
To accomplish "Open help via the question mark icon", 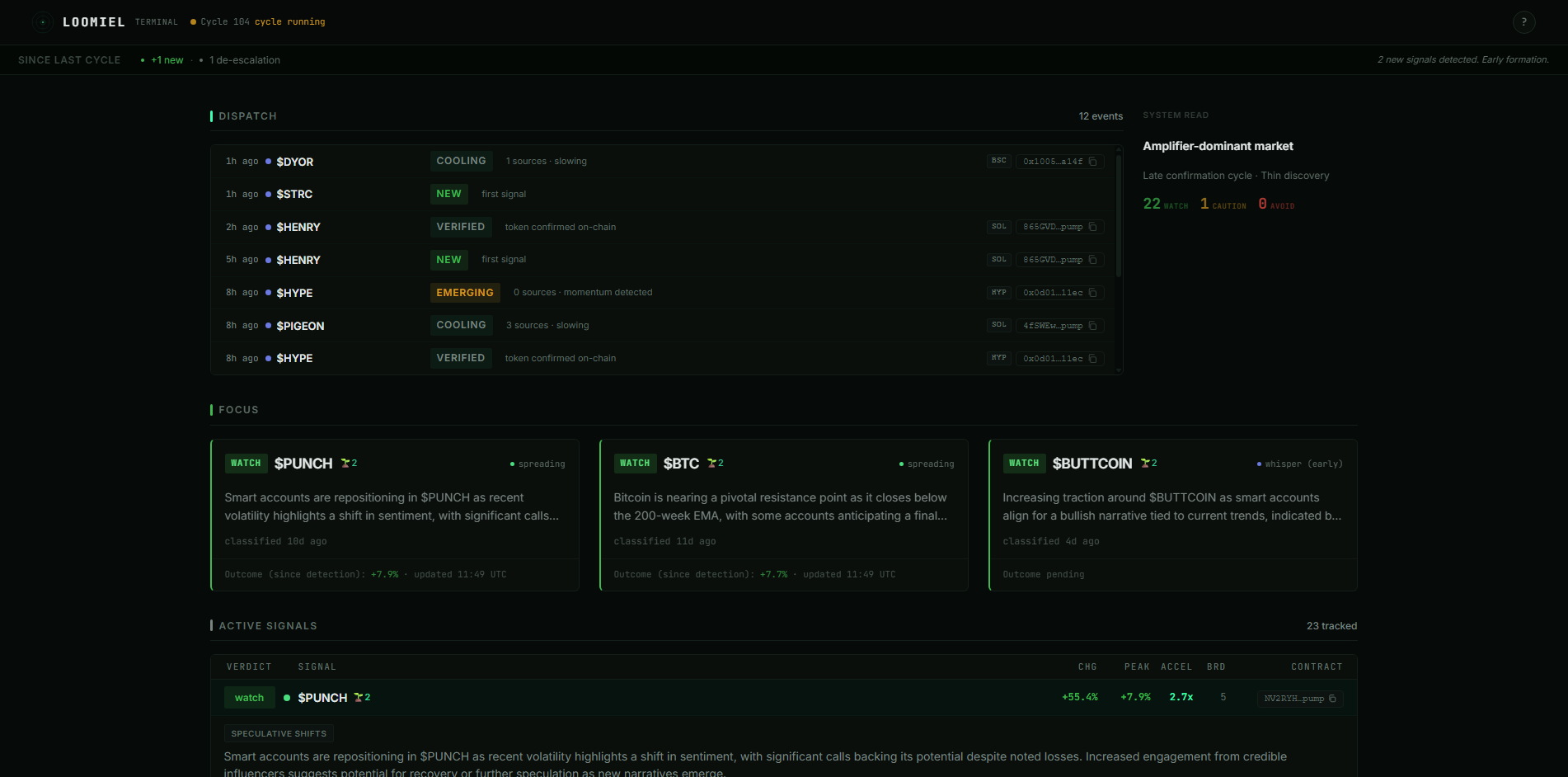I will [1523, 21].
